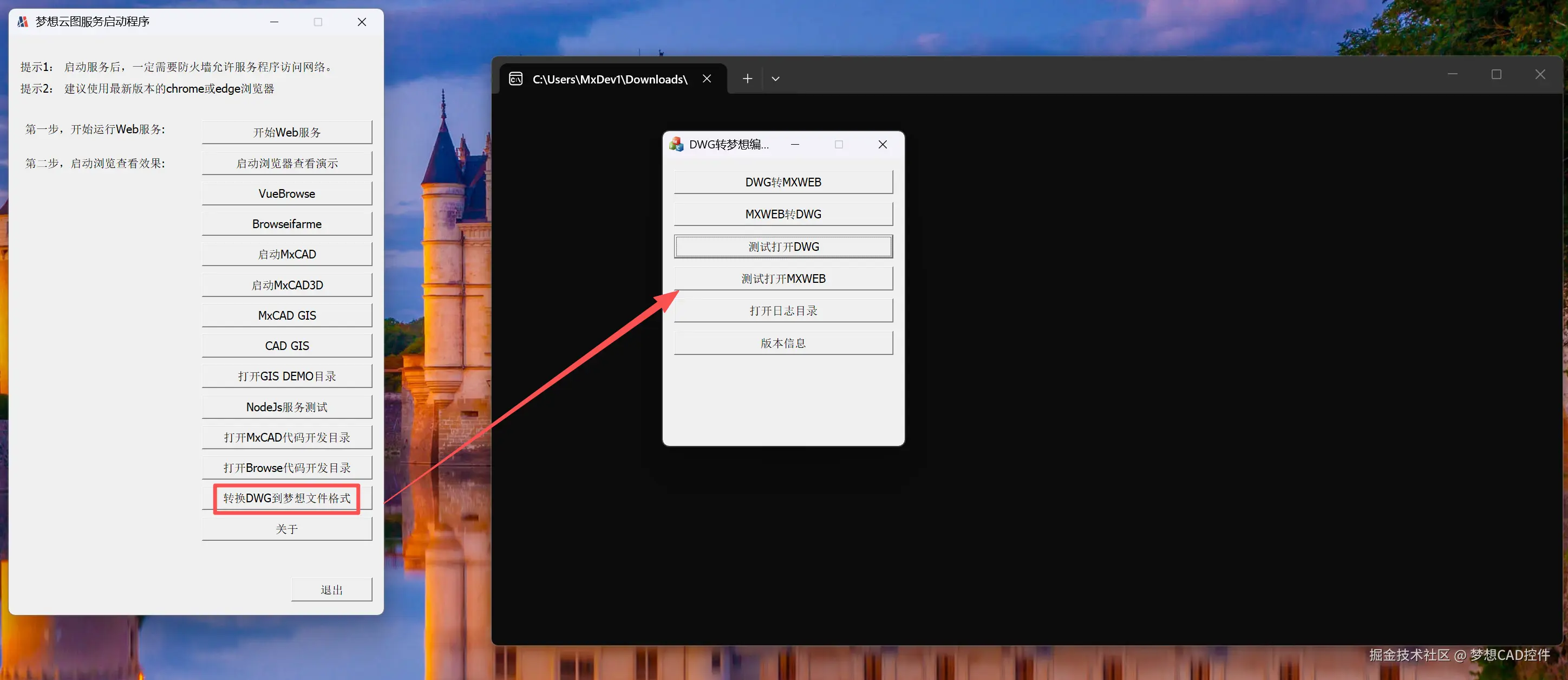
Task: Show 版本信息 version info
Action: tap(783, 343)
